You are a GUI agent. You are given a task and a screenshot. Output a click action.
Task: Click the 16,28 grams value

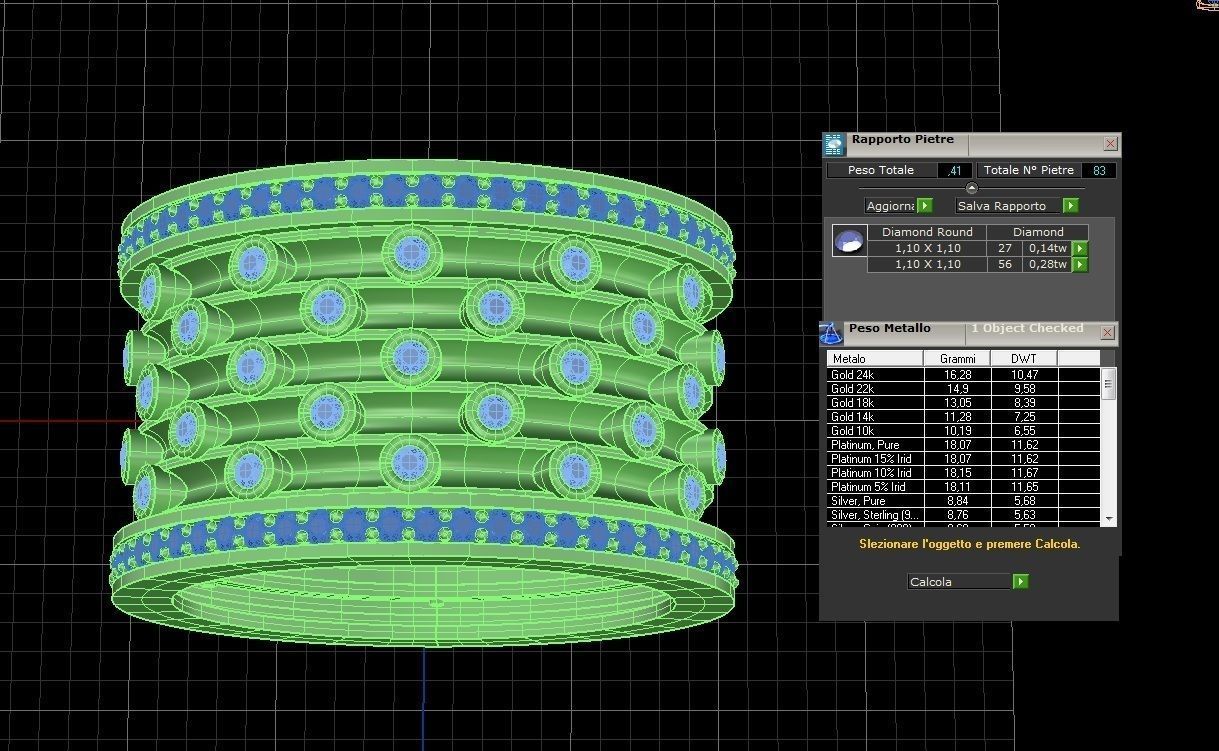pyautogui.click(x=958, y=375)
